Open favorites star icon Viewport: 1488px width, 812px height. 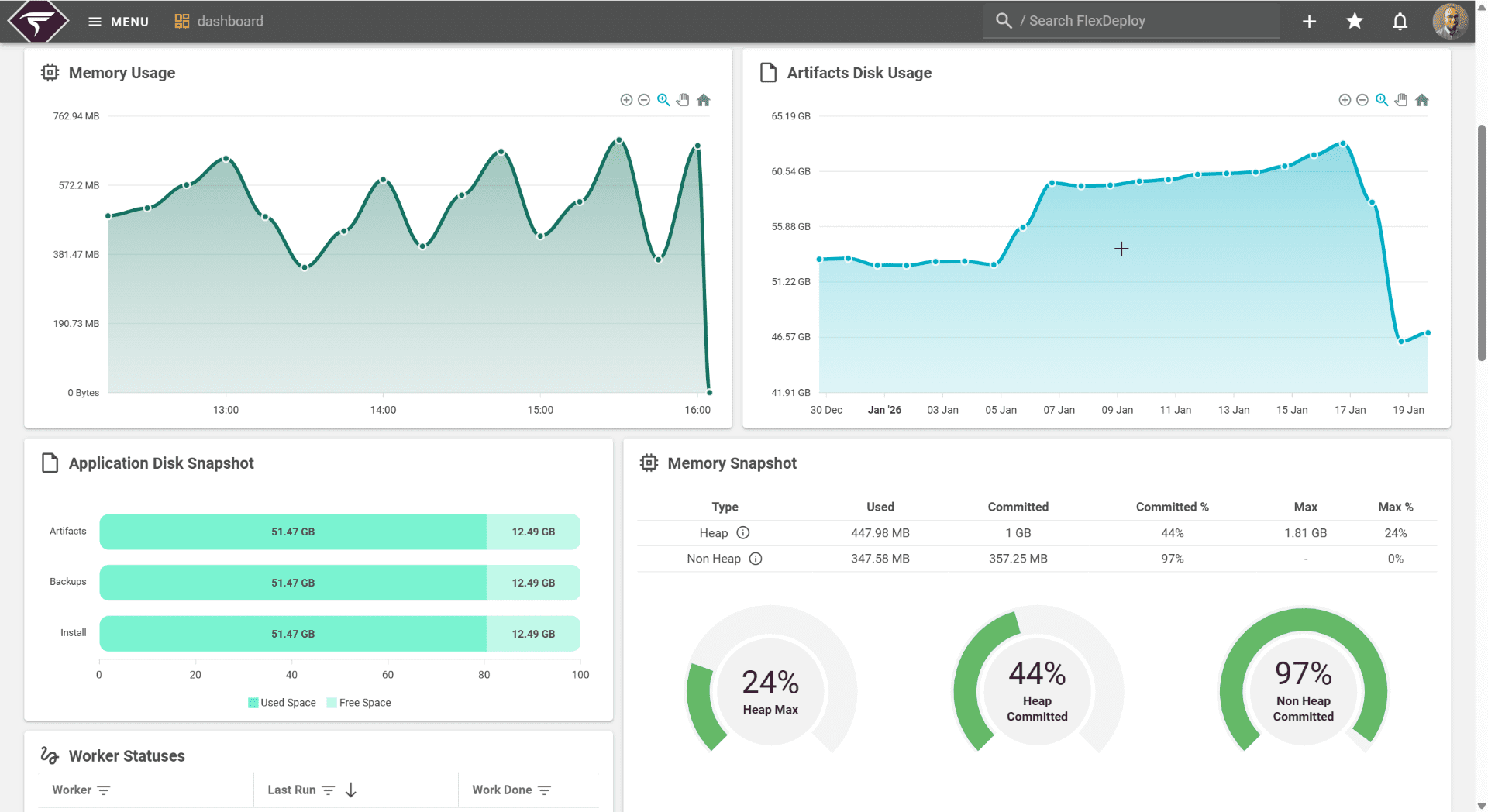click(x=1354, y=22)
